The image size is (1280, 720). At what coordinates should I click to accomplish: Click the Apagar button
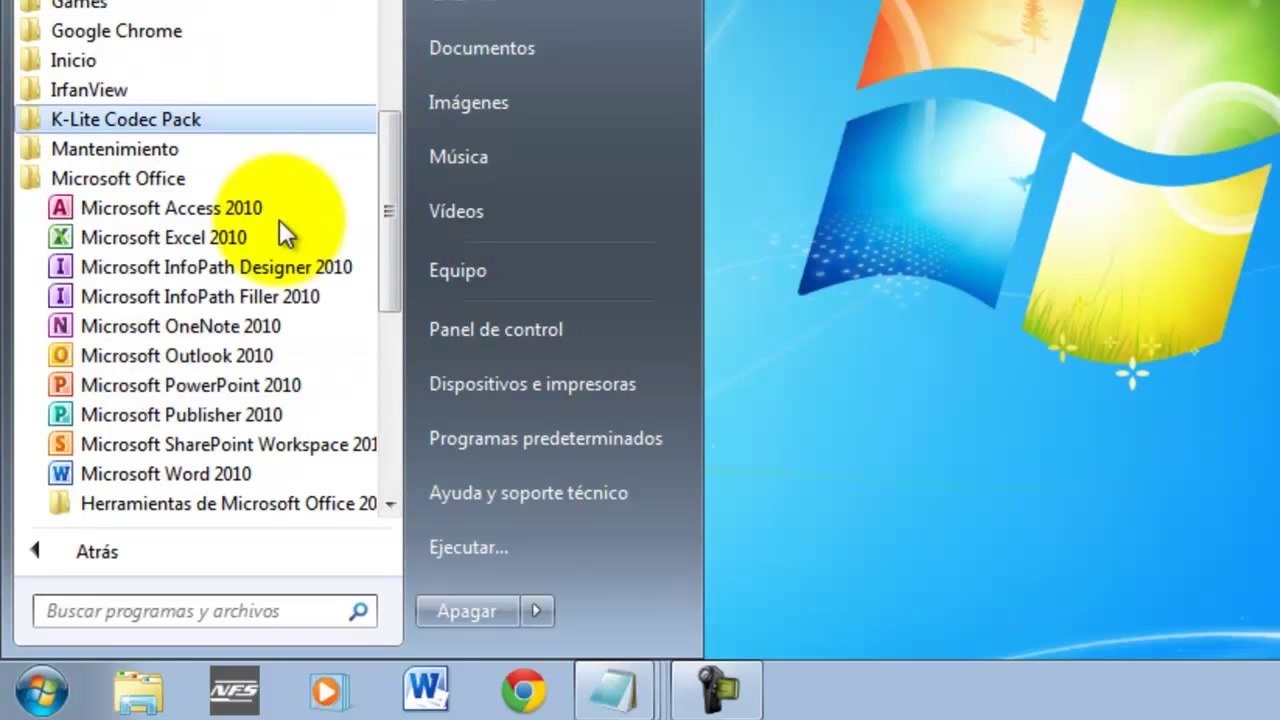[467, 611]
